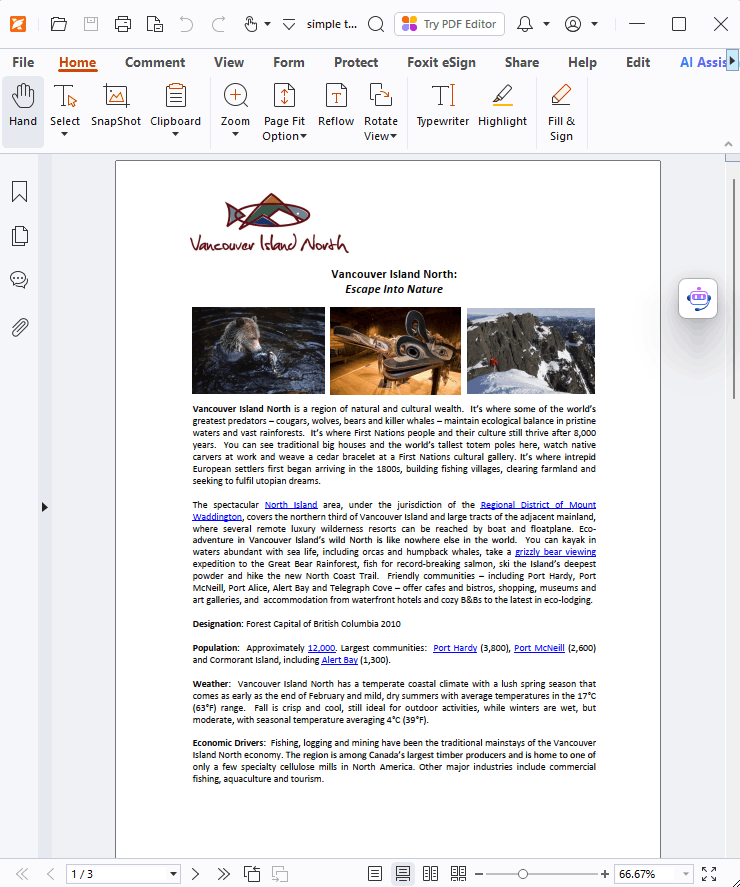Click the Reflow tool
This screenshot has height=887, width=740.
336,105
